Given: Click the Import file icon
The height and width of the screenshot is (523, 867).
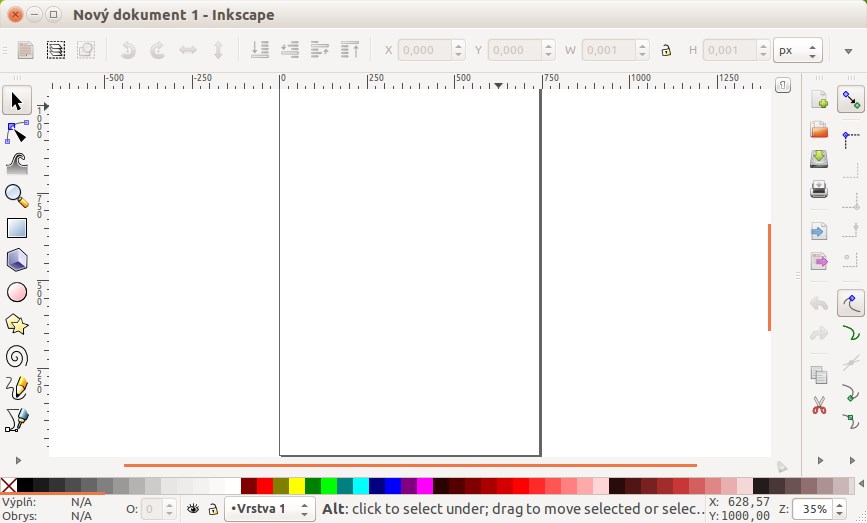Looking at the screenshot, I should pyautogui.click(x=819, y=231).
